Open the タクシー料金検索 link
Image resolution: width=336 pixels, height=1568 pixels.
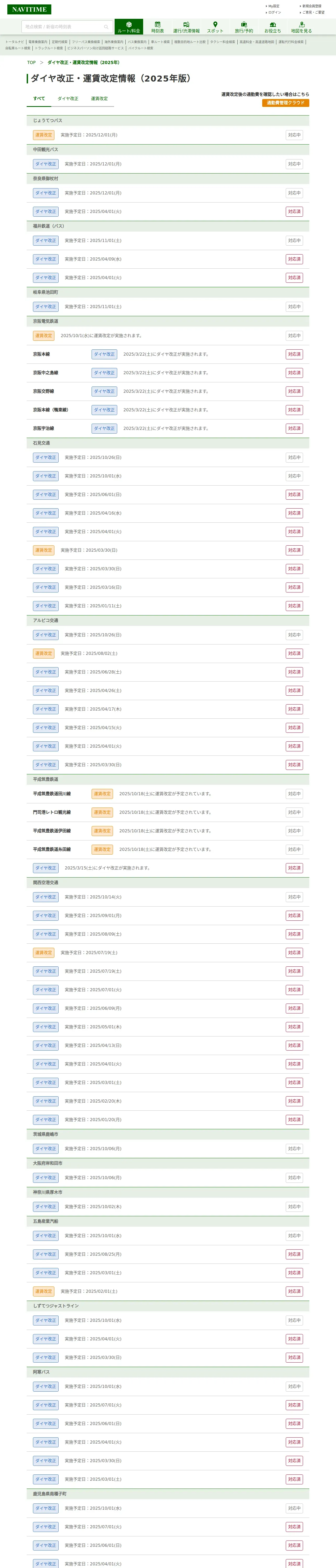click(223, 42)
